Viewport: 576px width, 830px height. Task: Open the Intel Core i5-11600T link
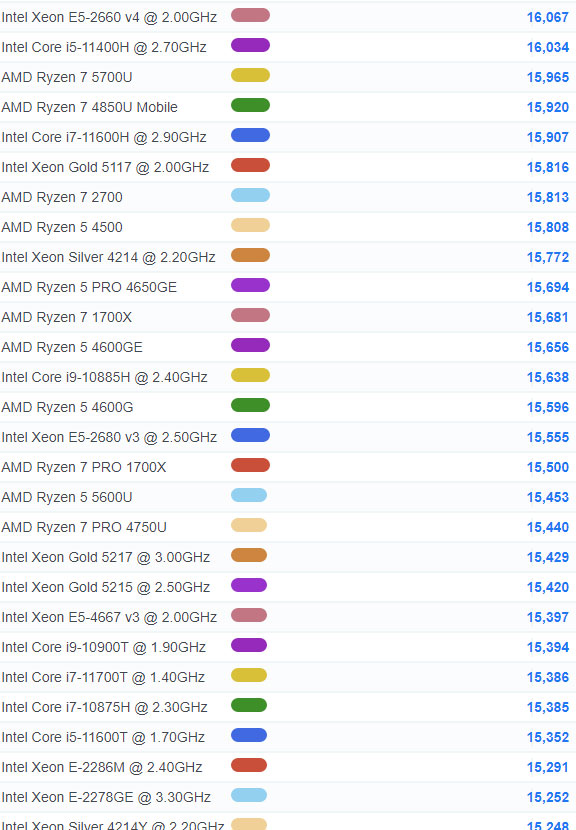(103, 737)
